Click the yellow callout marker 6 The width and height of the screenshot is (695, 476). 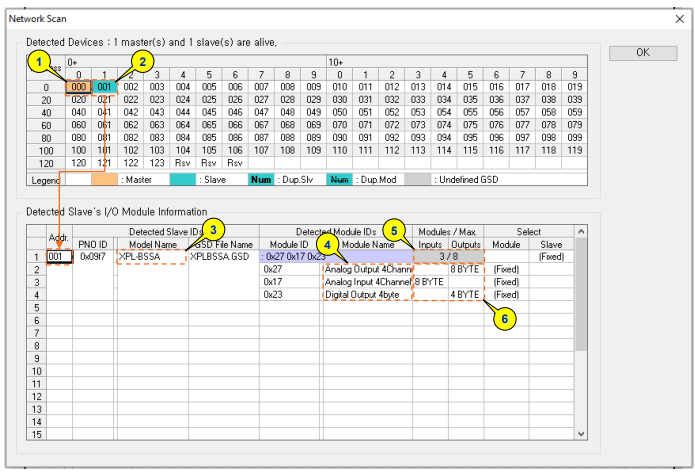pos(504,318)
